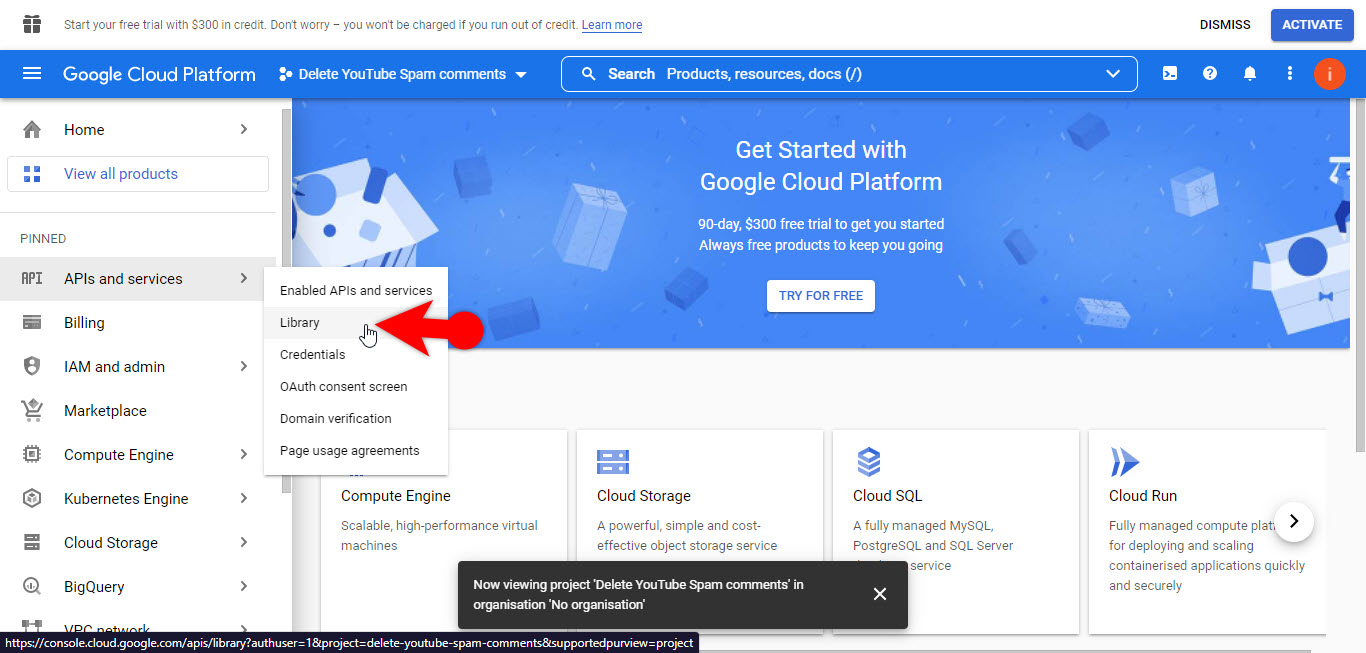The image size is (1366, 653).
Task: Open OAuth consent screen entry
Action: (356, 387)
